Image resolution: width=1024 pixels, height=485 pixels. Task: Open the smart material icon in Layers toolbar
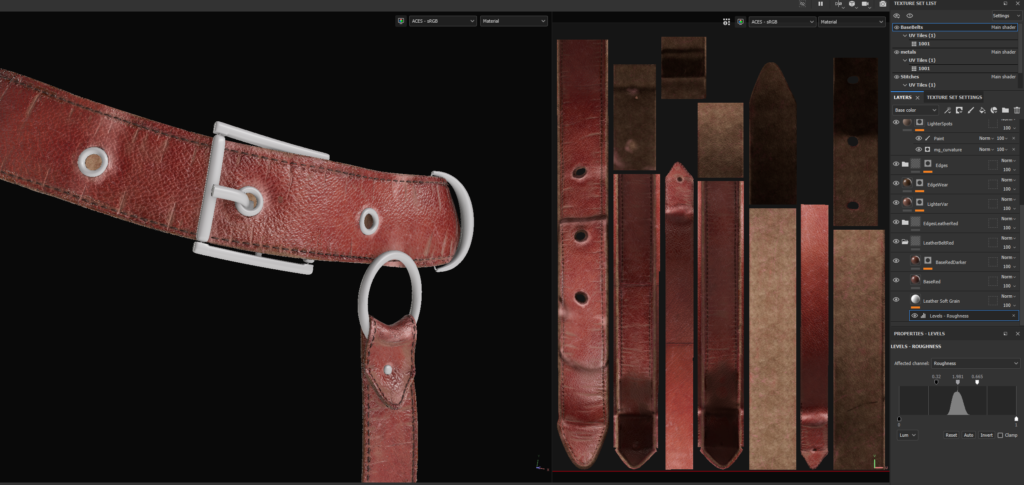tap(994, 110)
